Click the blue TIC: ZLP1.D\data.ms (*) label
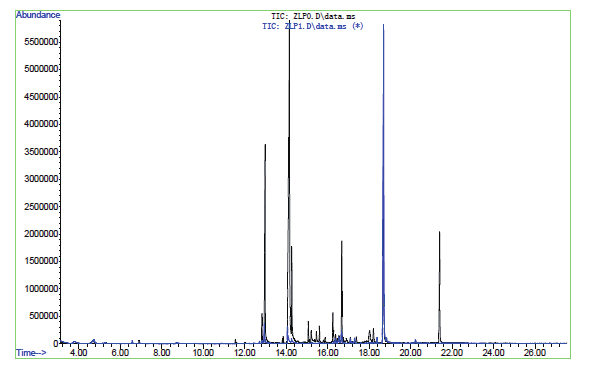This screenshot has width=590, height=371. pos(313,26)
